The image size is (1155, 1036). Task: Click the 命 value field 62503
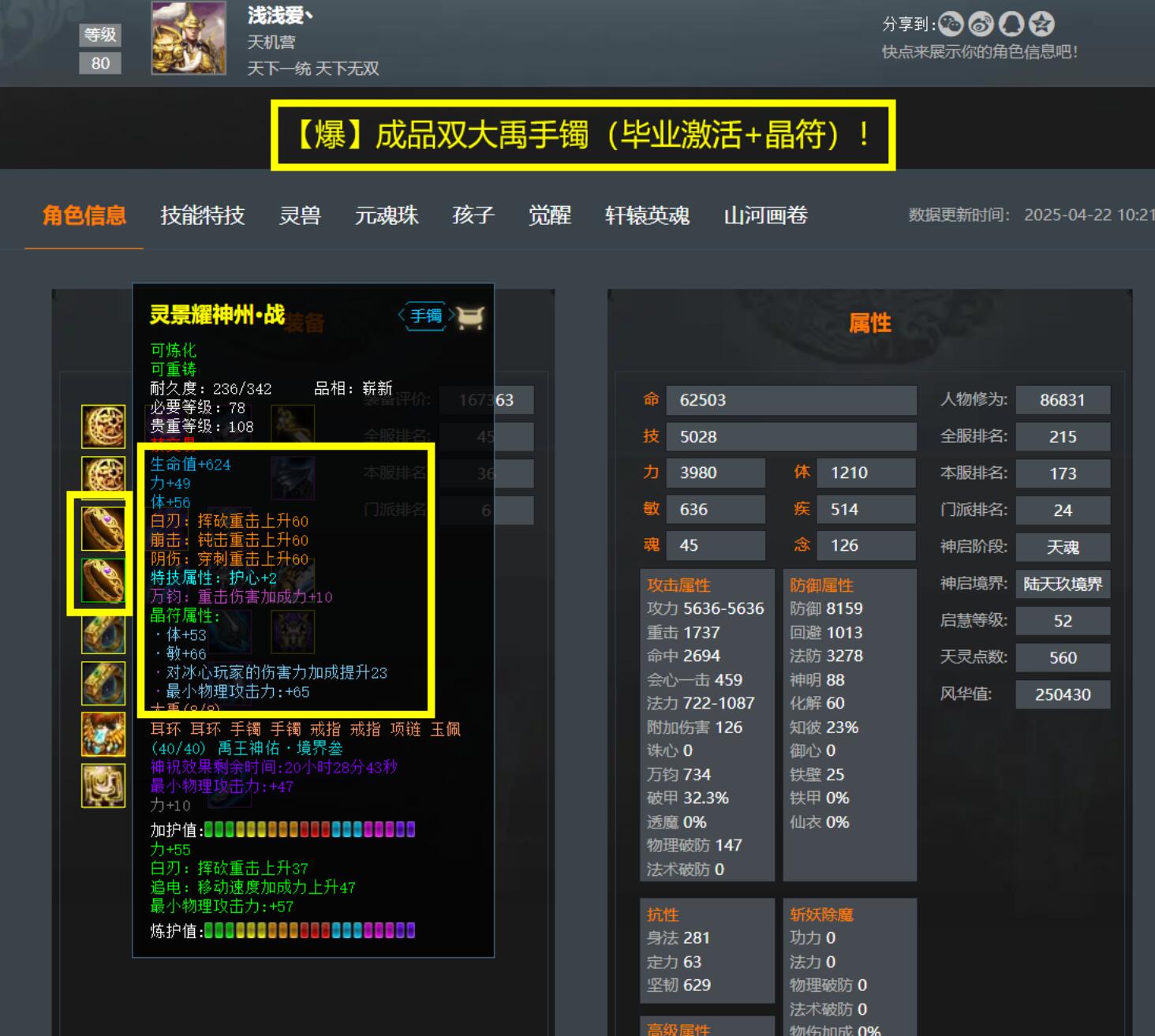pyautogui.click(x=791, y=400)
